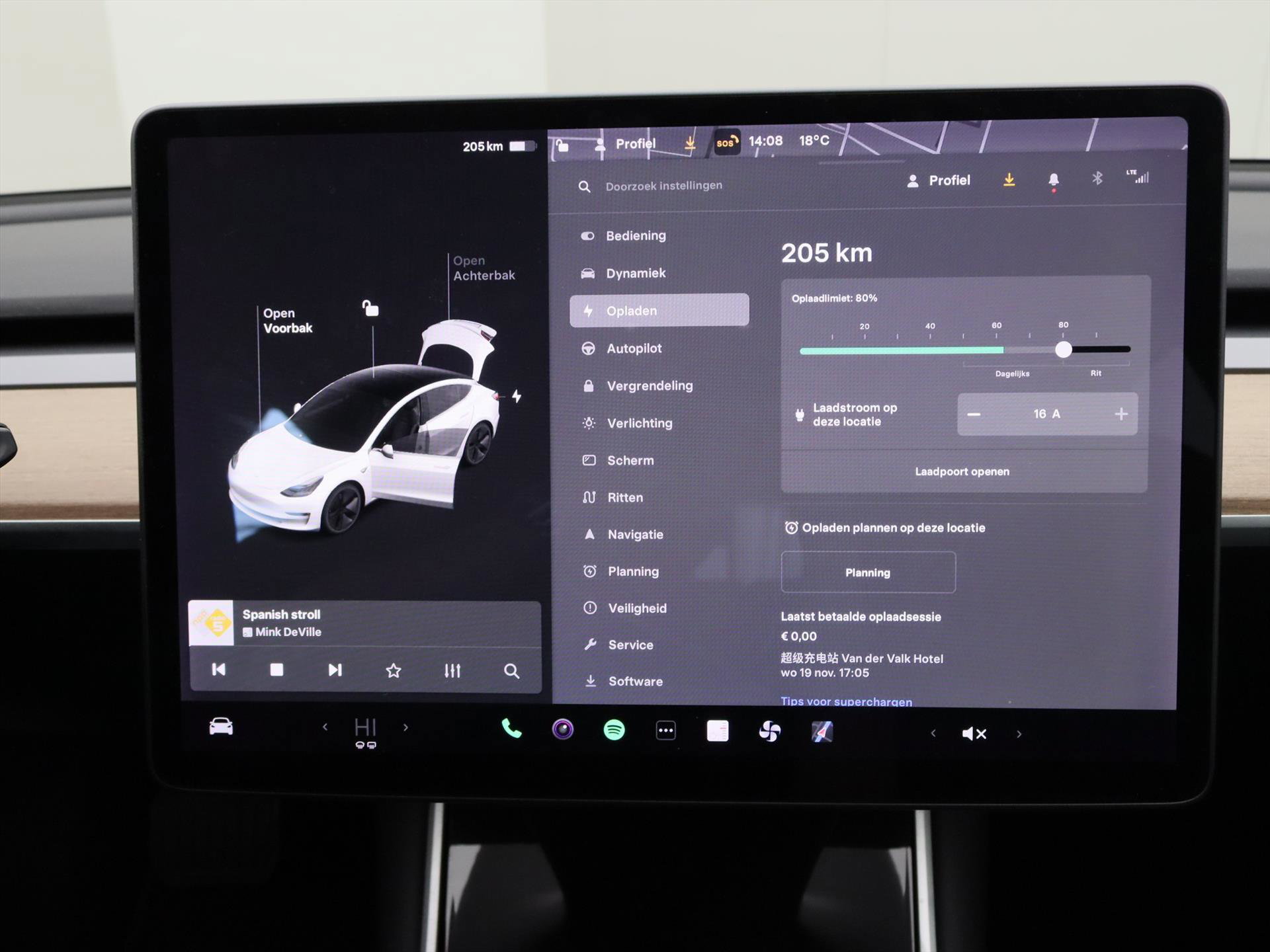This screenshot has height=952, width=1270.
Task: Favorite the current song with star
Action: pos(394,671)
